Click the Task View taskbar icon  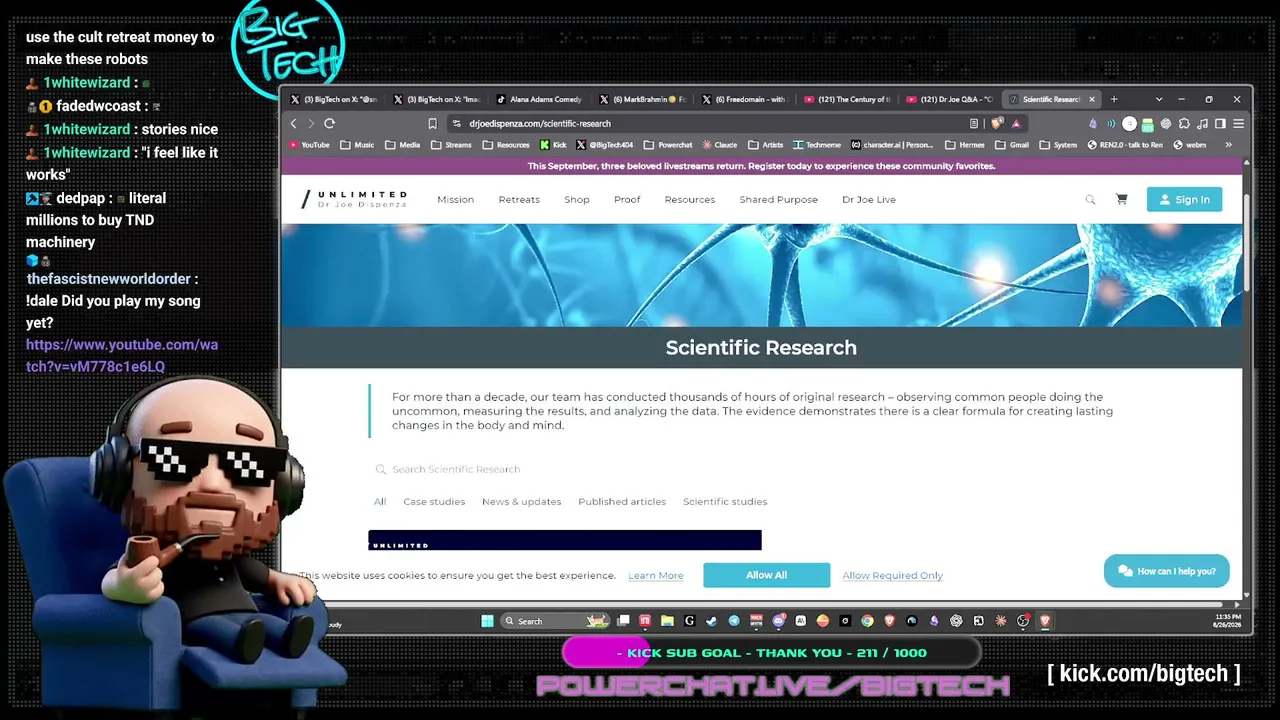[623, 621]
